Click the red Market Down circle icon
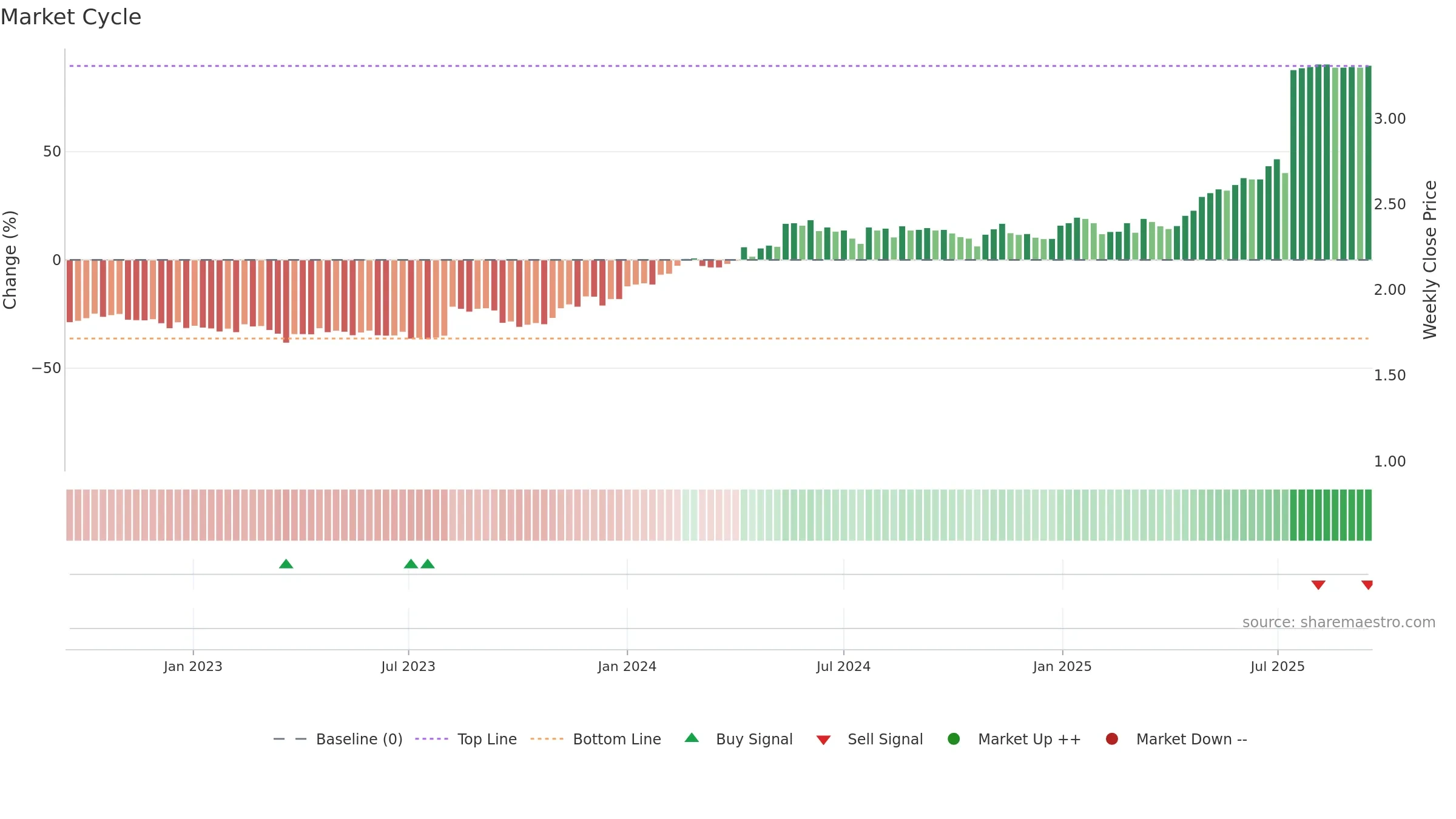This screenshot has width=1456, height=819. coord(1112,739)
